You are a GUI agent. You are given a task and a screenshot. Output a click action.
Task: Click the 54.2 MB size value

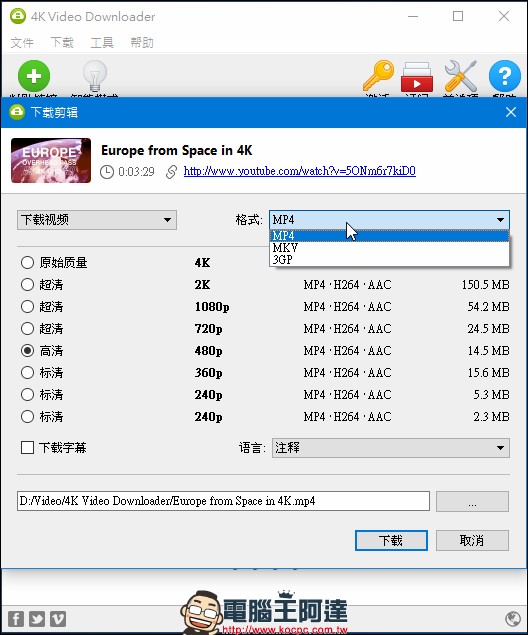[488, 307]
